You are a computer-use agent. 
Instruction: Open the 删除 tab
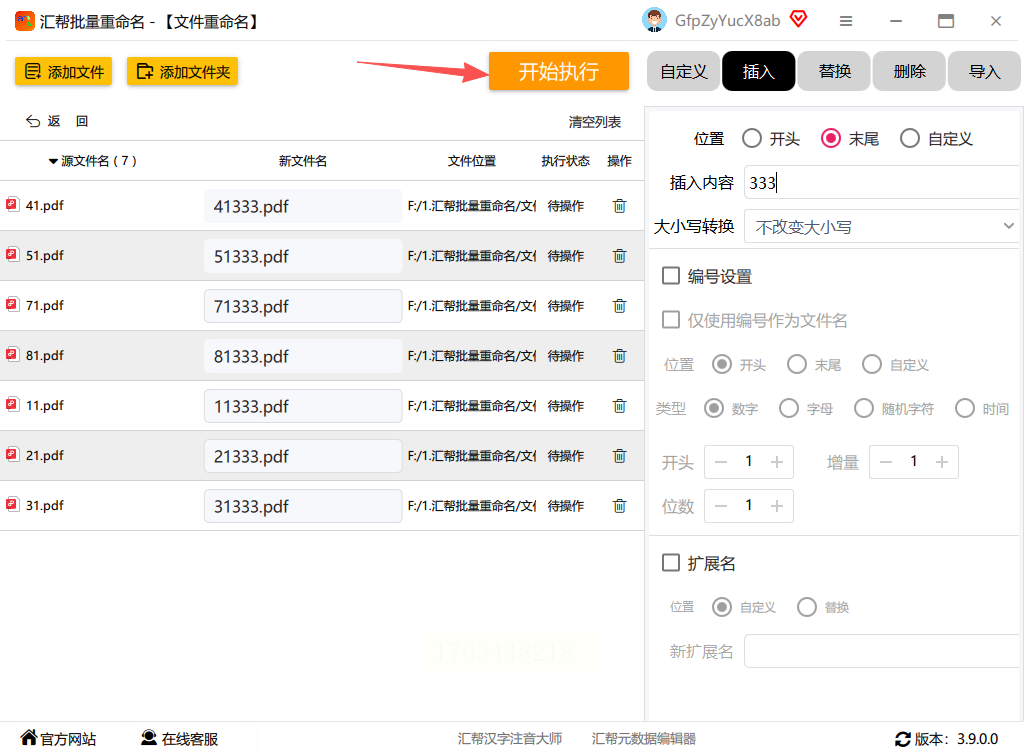point(909,72)
